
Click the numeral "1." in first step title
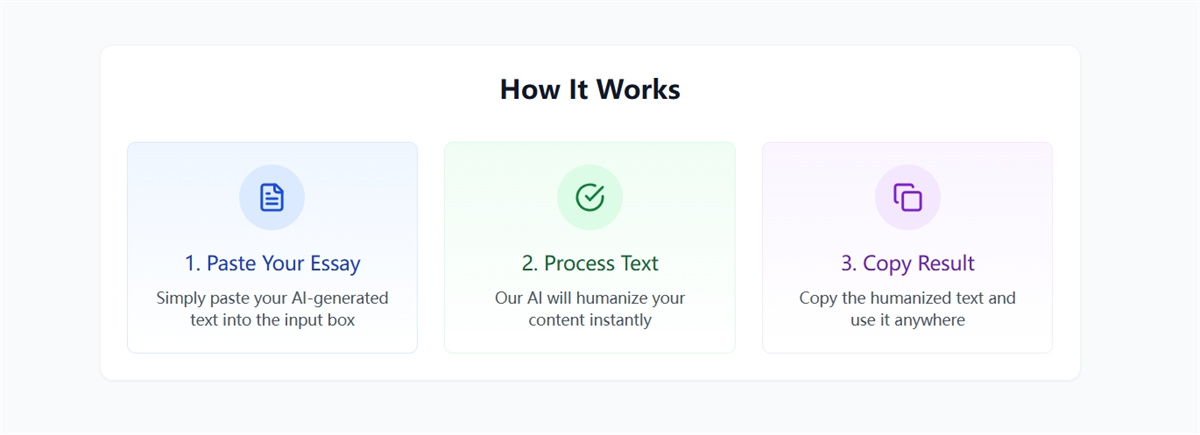tap(192, 264)
